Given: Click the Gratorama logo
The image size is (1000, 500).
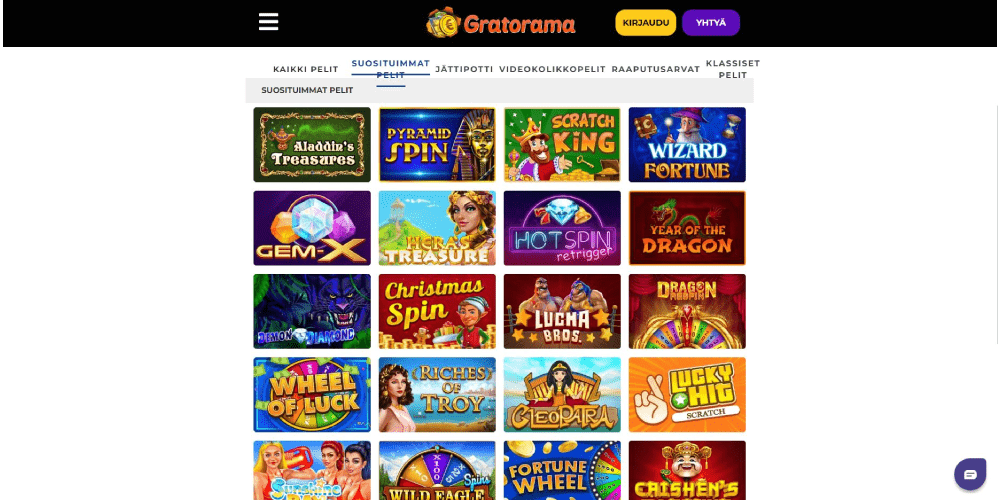Looking at the screenshot, I should tap(501, 23).
